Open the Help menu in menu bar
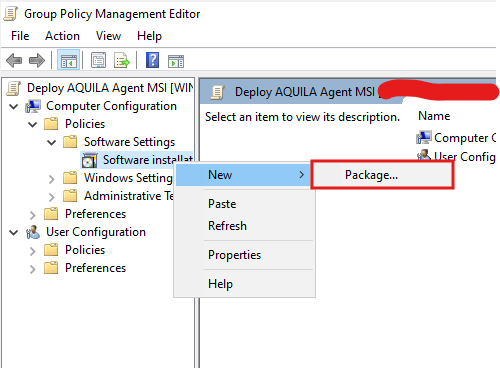The width and height of the screenshot is (500, 368). click(x=149, y=36)
